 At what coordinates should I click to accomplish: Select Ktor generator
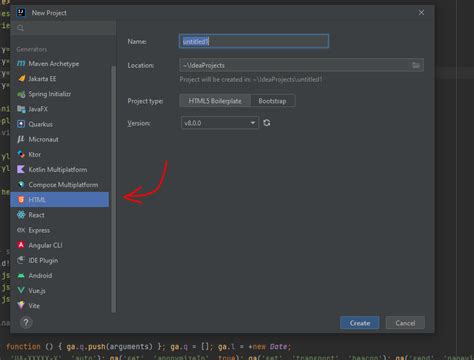tap(59, 154)
